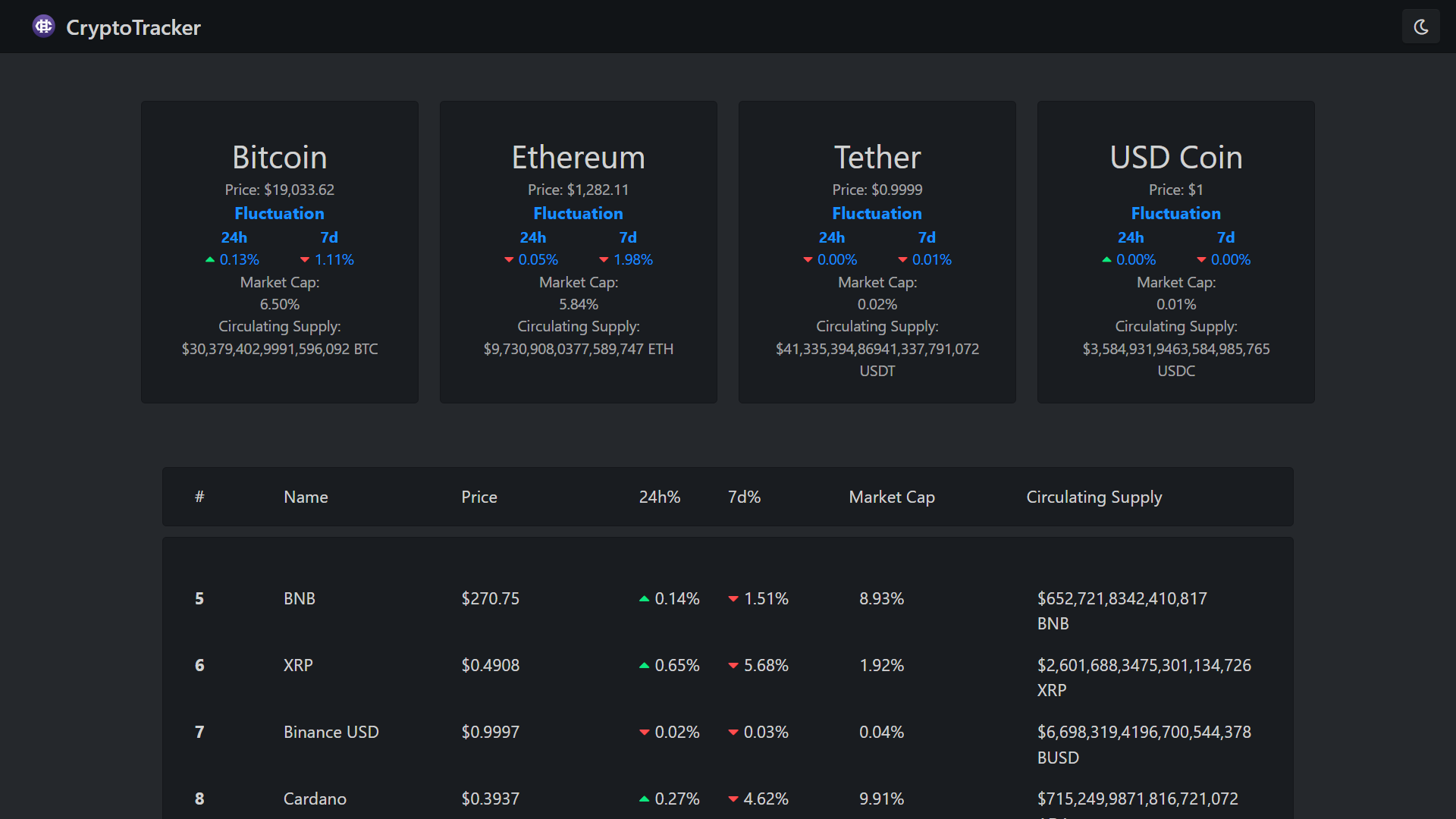Click the 24h% column header
The width and height of the screenshot is (1456, 819).
(x=660, y=497)
